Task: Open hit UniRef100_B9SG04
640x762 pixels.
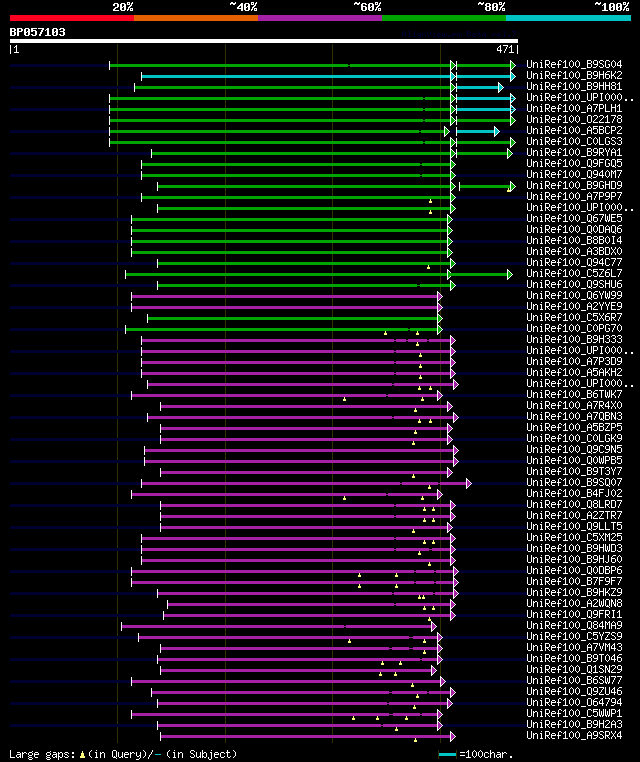Action: click(574, 64)
